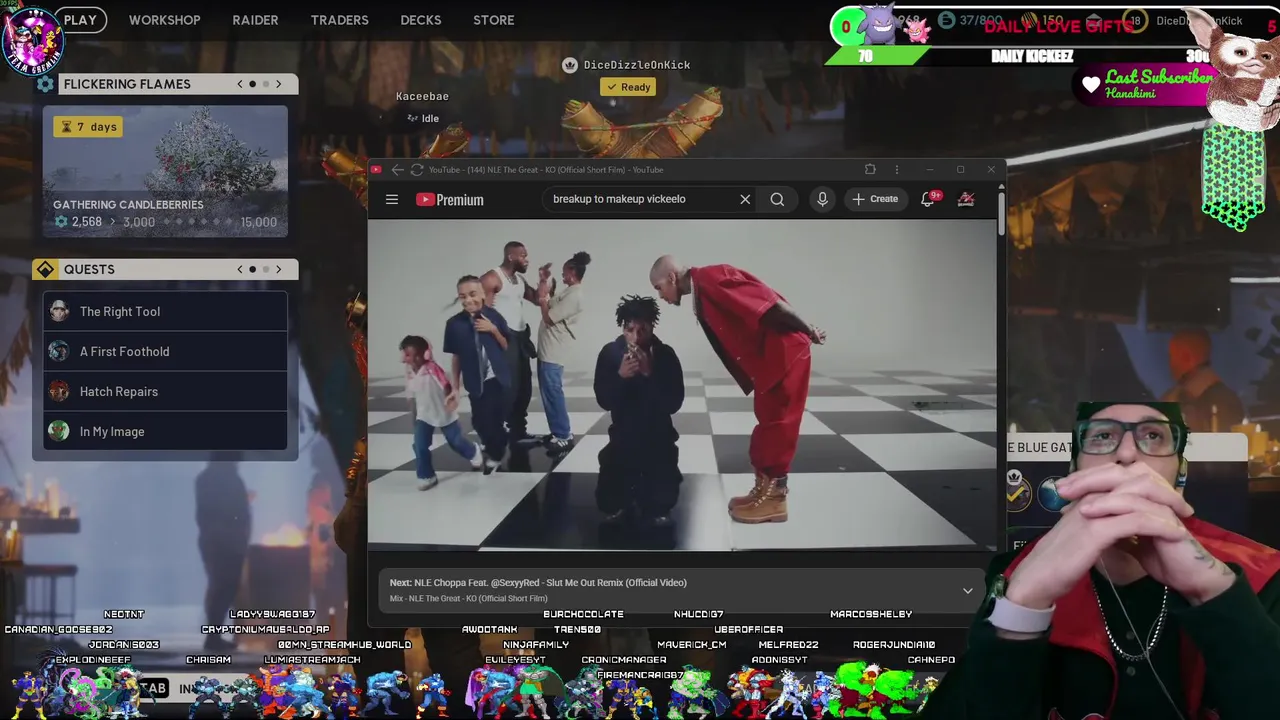
Task: Click the DiceDizzleOnKick player name
Action: pyautogui.click(x=637, y=65)
